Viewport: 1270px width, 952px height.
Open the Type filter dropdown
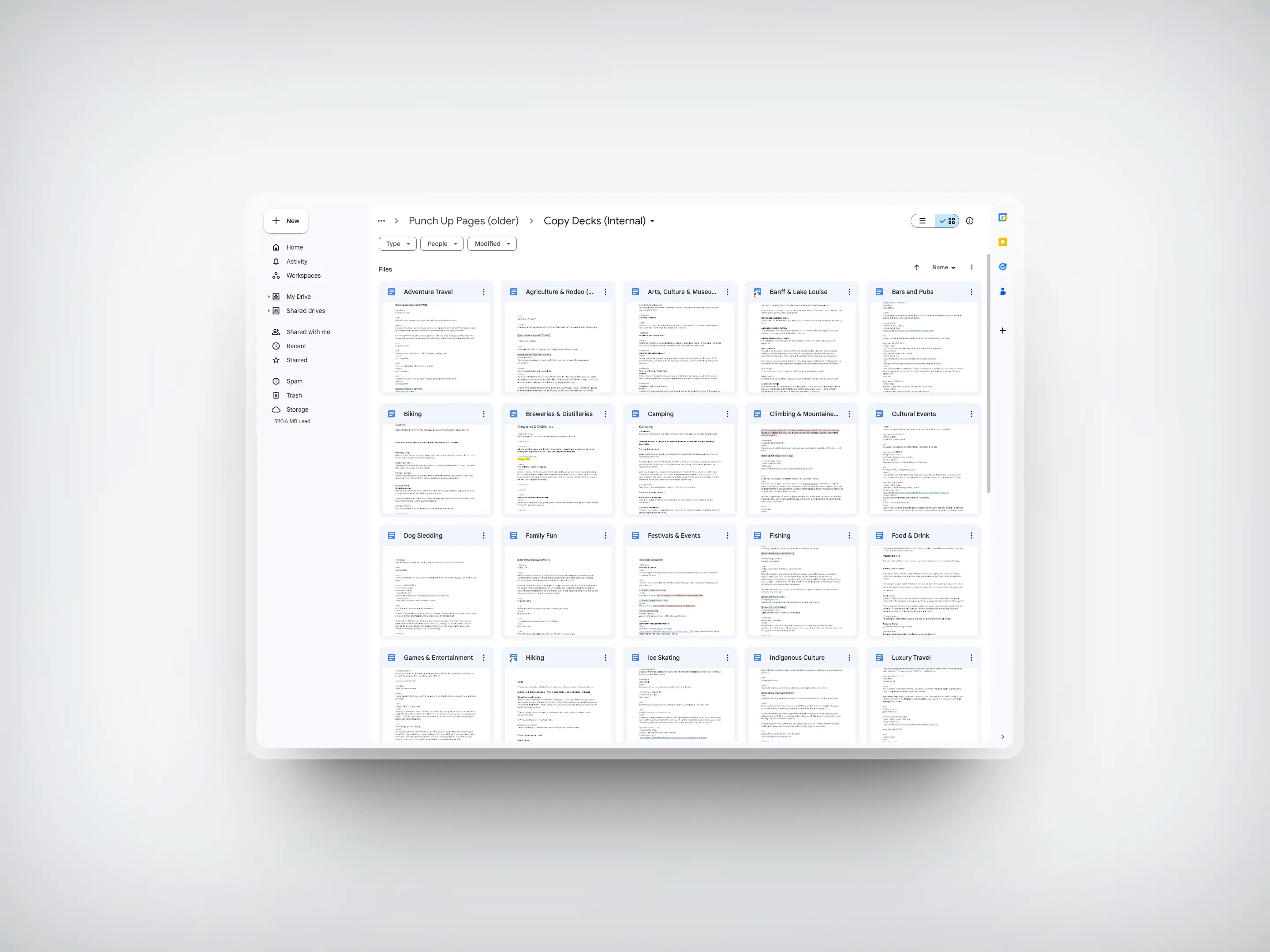point(397,244)
